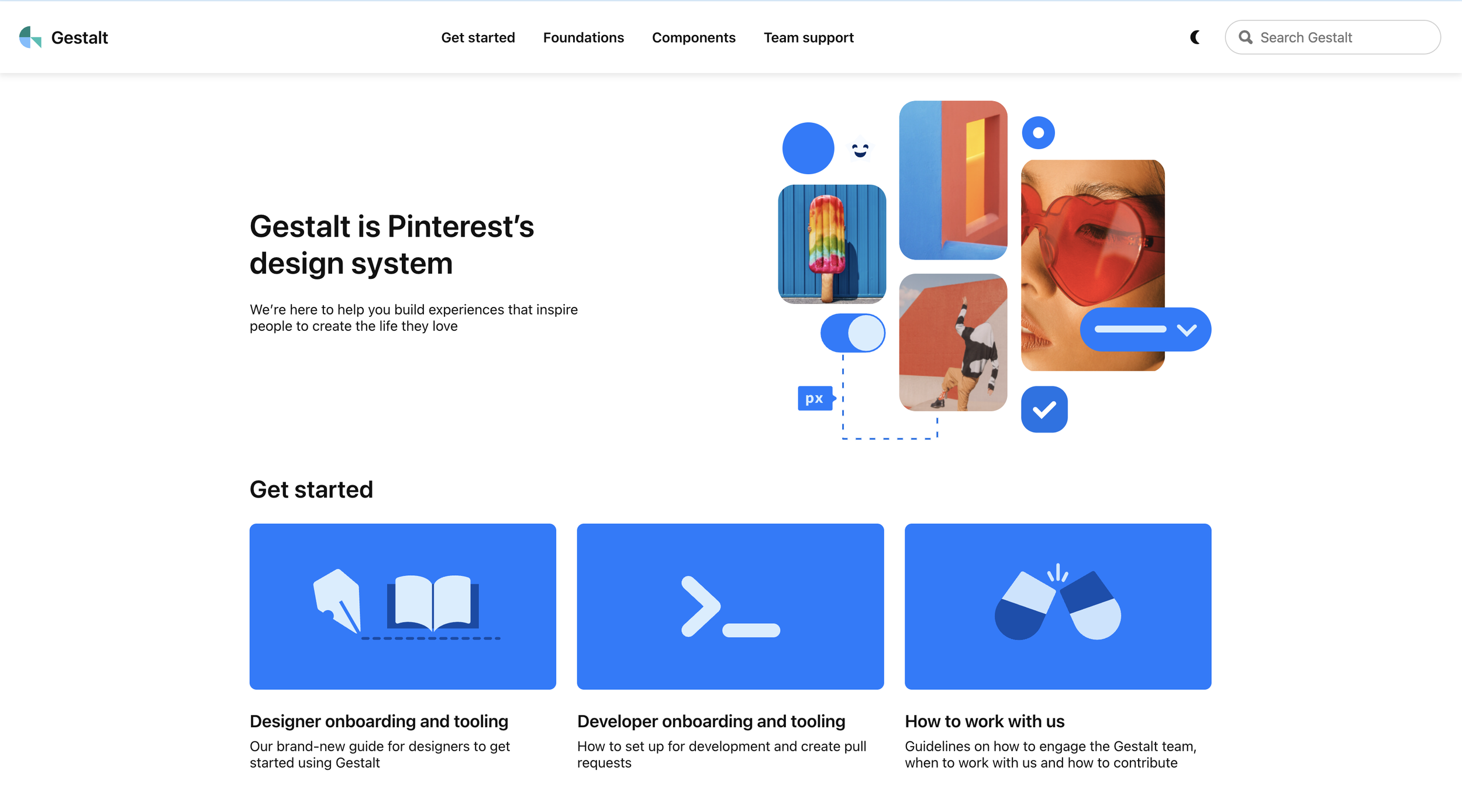The width and height of the screenshot is (1462, 812).
Task: Open How to work with us link
Action: tap(984, 721)
